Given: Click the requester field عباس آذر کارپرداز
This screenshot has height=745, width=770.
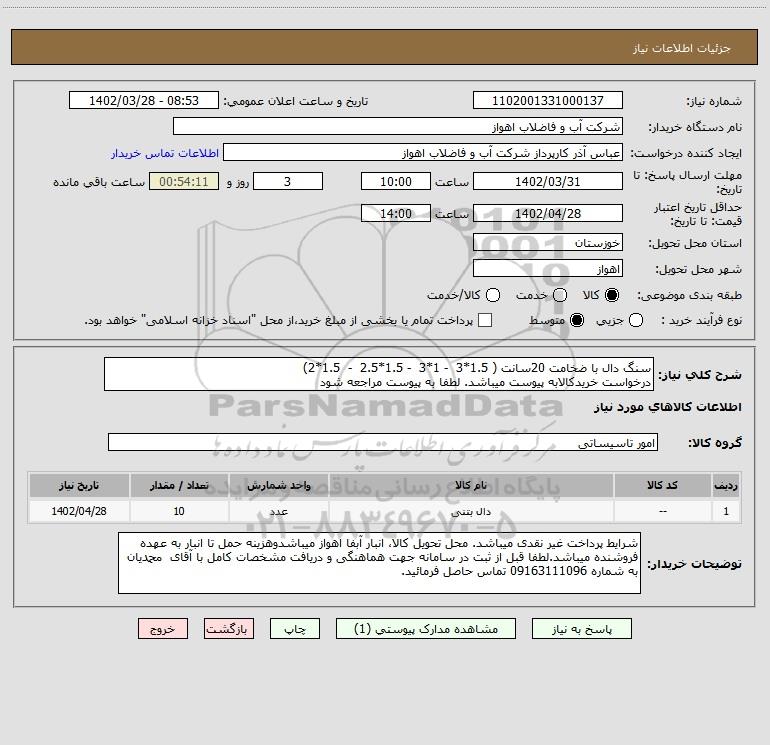Looking at the screenshot, I should click(423, 153).
